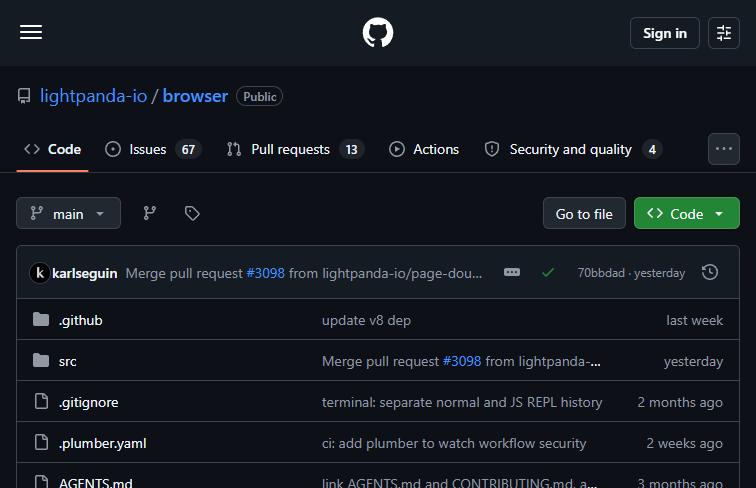Open the main branch dropdown
This screenshot has height=488, width=756.
tap(68, 213)
